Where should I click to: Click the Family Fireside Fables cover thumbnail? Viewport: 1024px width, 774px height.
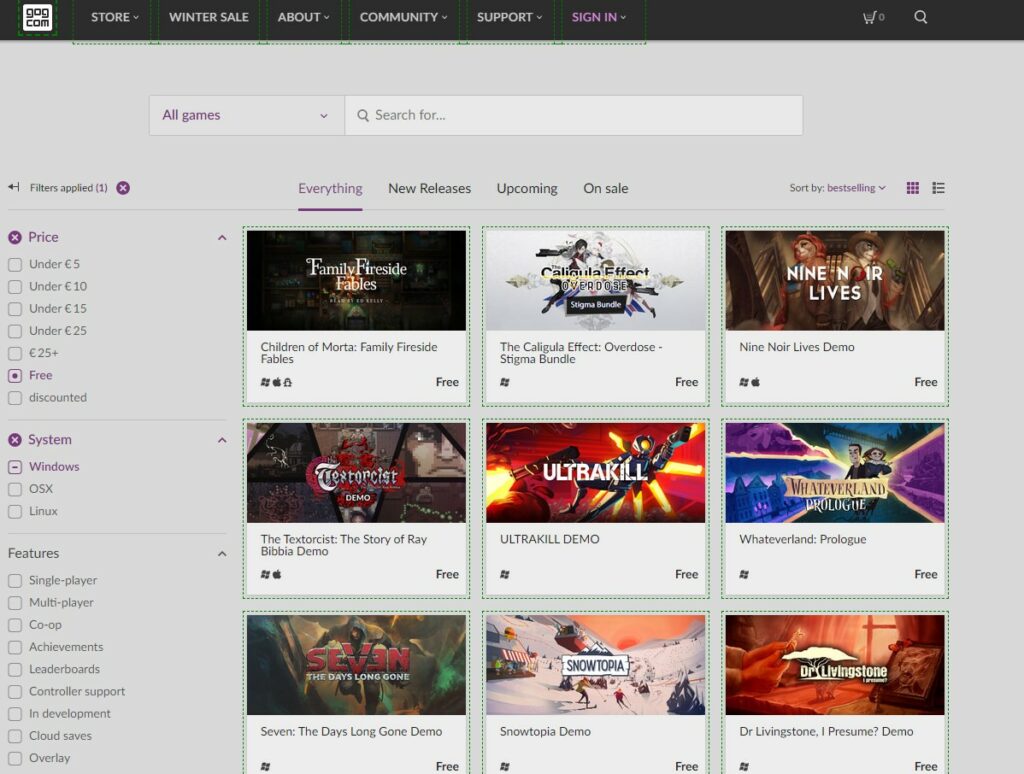point(357,280)
